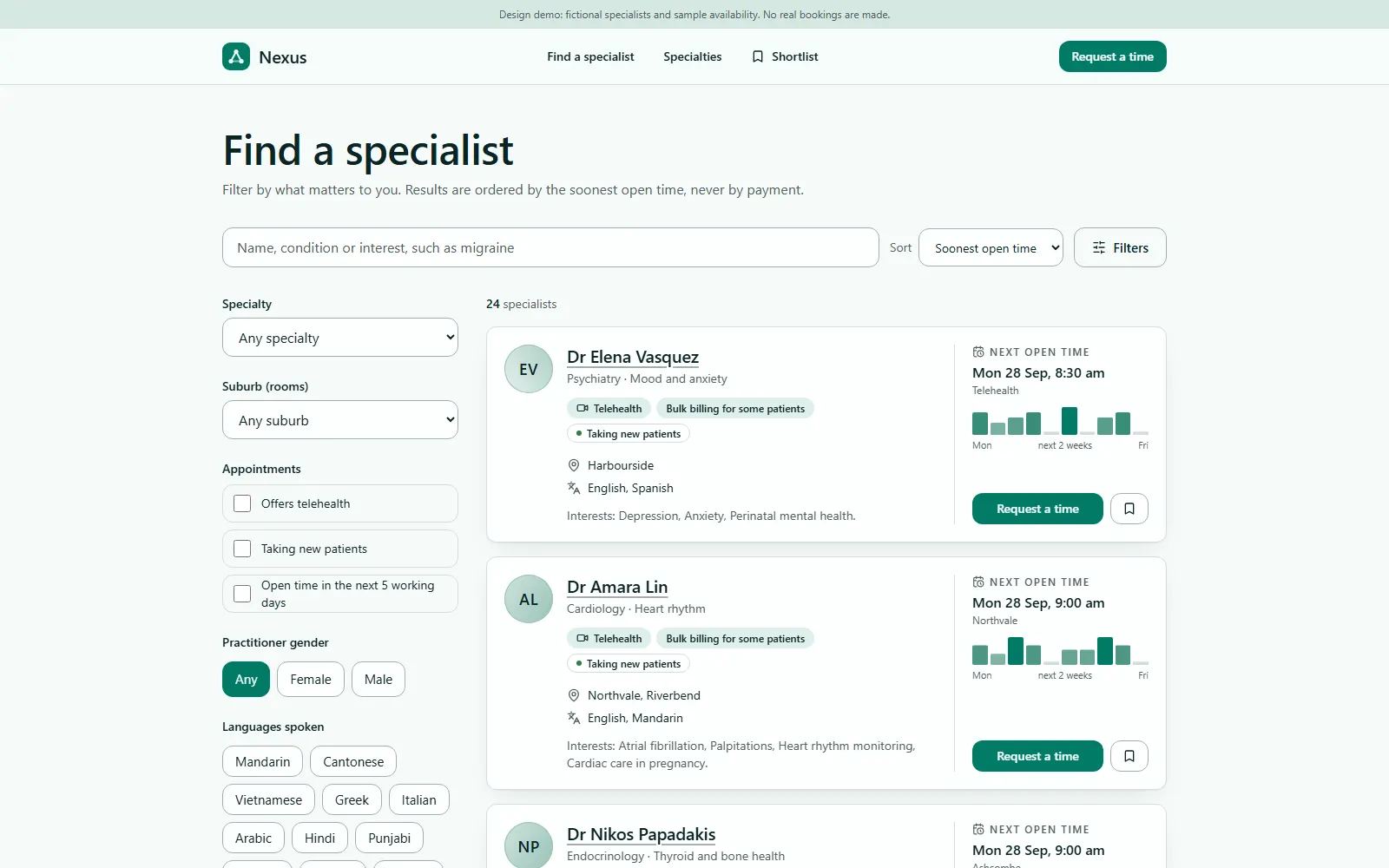Click the calendar icon above Dr Amara Lin's next open time
Image resolution: width=1389 pixels, height=868 pixels.
point(978,582)
